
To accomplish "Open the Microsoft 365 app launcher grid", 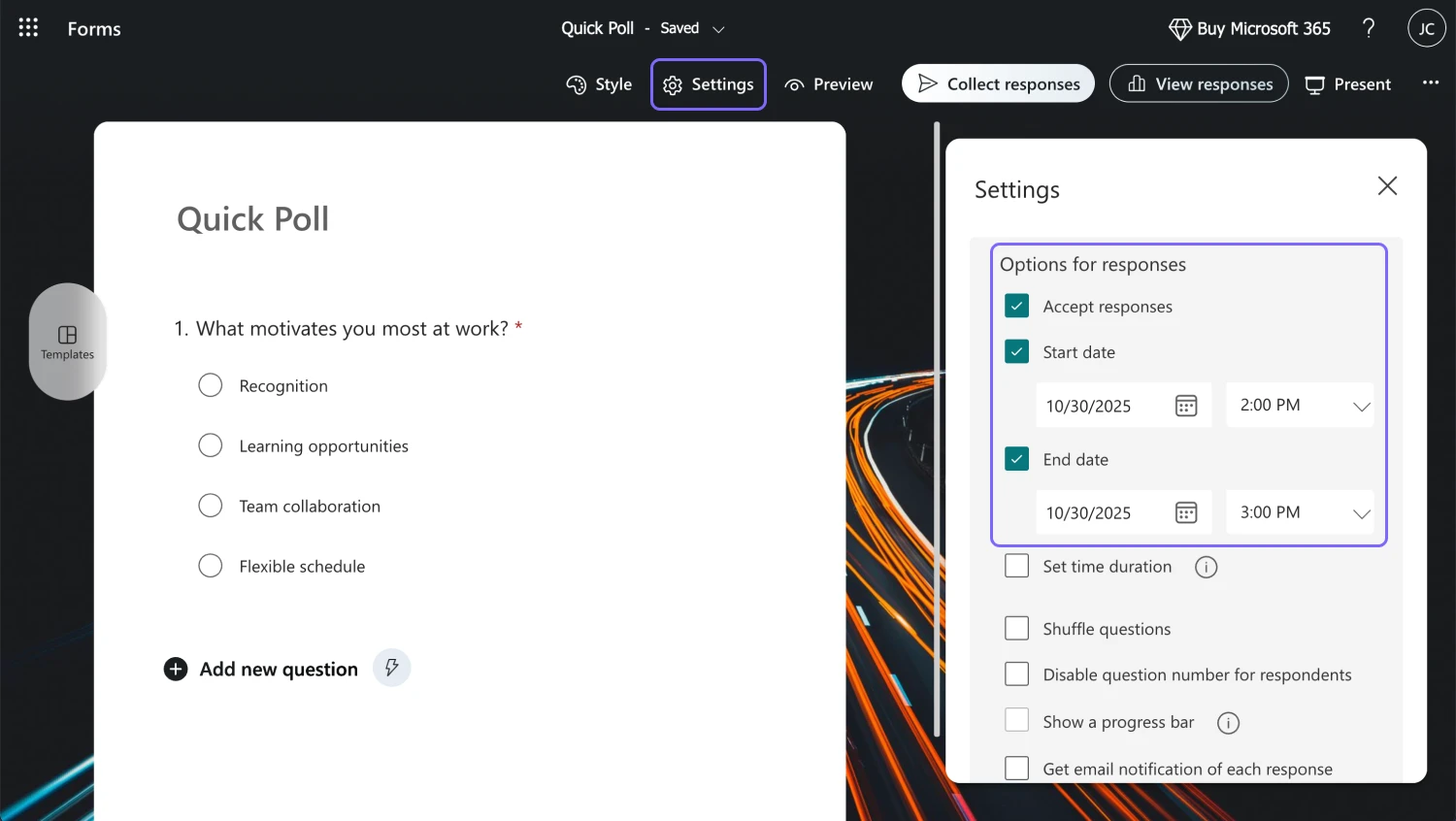I will click(x=27, y=27).
